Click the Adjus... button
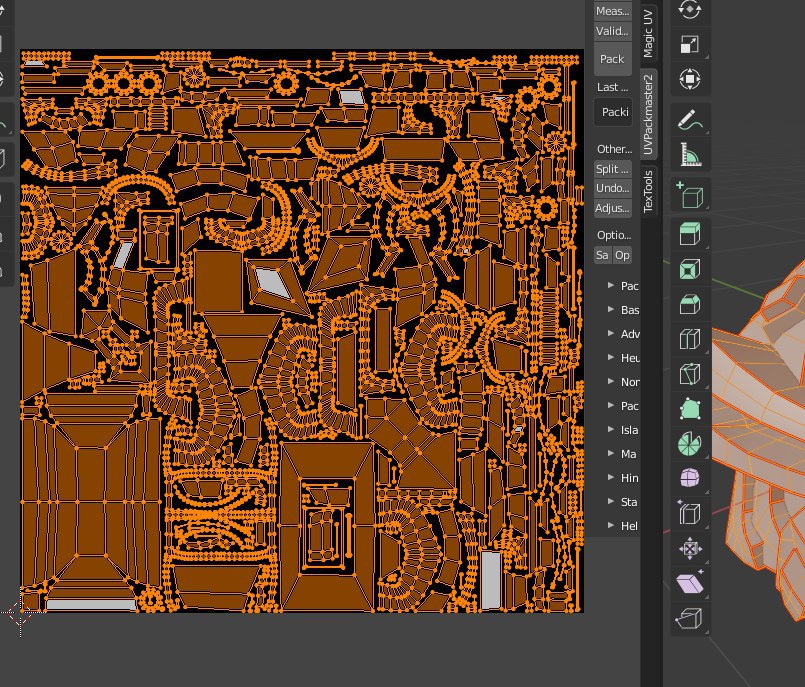Viewport: 805px width, 687px height. coord(612,208)
